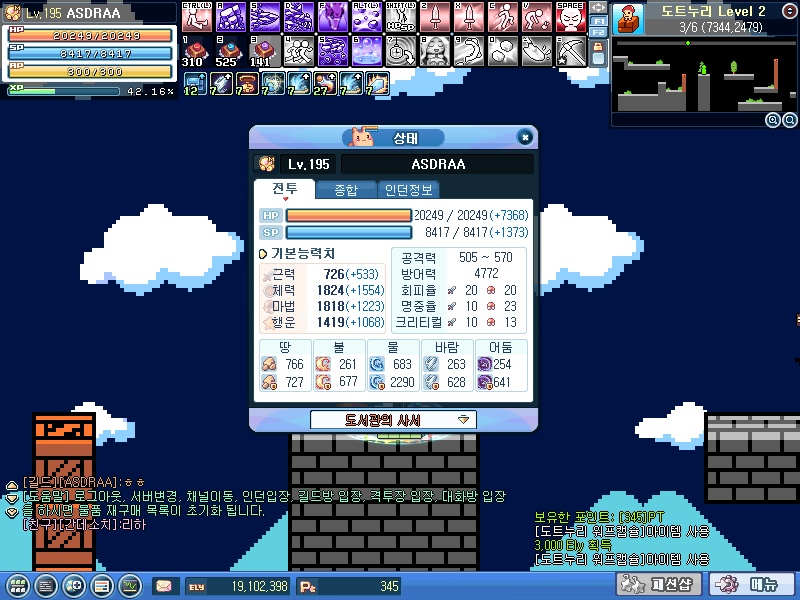Viewport: 800px width, 600px height.
Task: Click the SP bar in status window
Action: 349,233
